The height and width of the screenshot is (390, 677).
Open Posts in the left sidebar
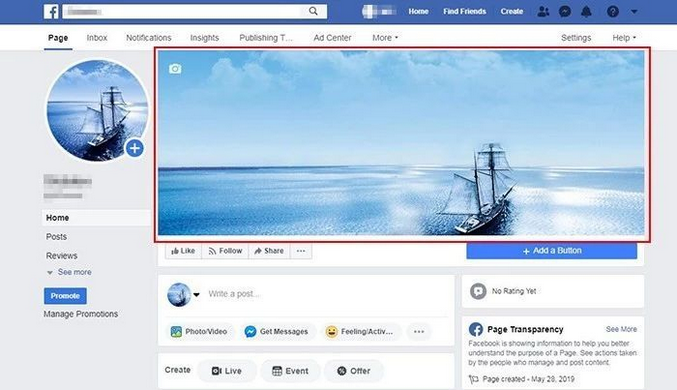point(57,237)
